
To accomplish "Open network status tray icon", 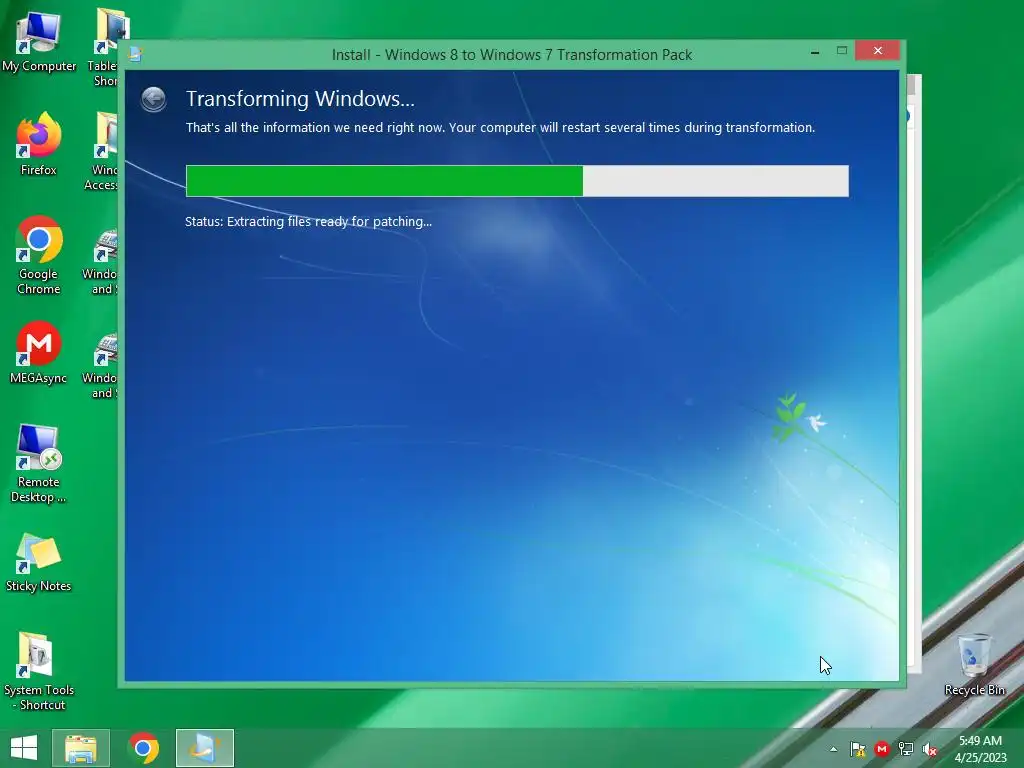I will [906, 749].
